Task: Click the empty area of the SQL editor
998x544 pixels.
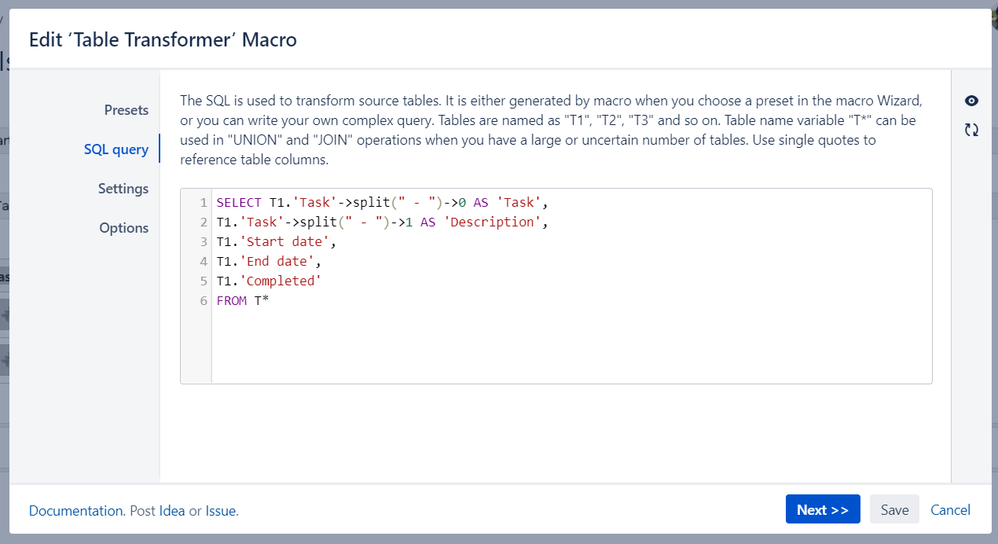Action: (x=572, y=347)
